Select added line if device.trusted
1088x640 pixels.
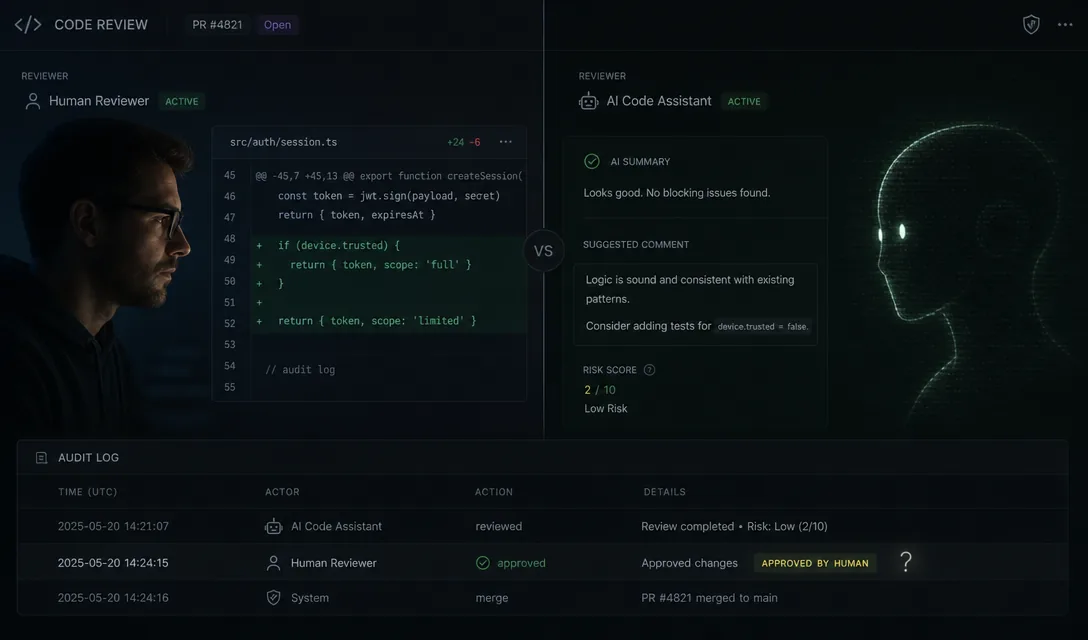point(339,246)
